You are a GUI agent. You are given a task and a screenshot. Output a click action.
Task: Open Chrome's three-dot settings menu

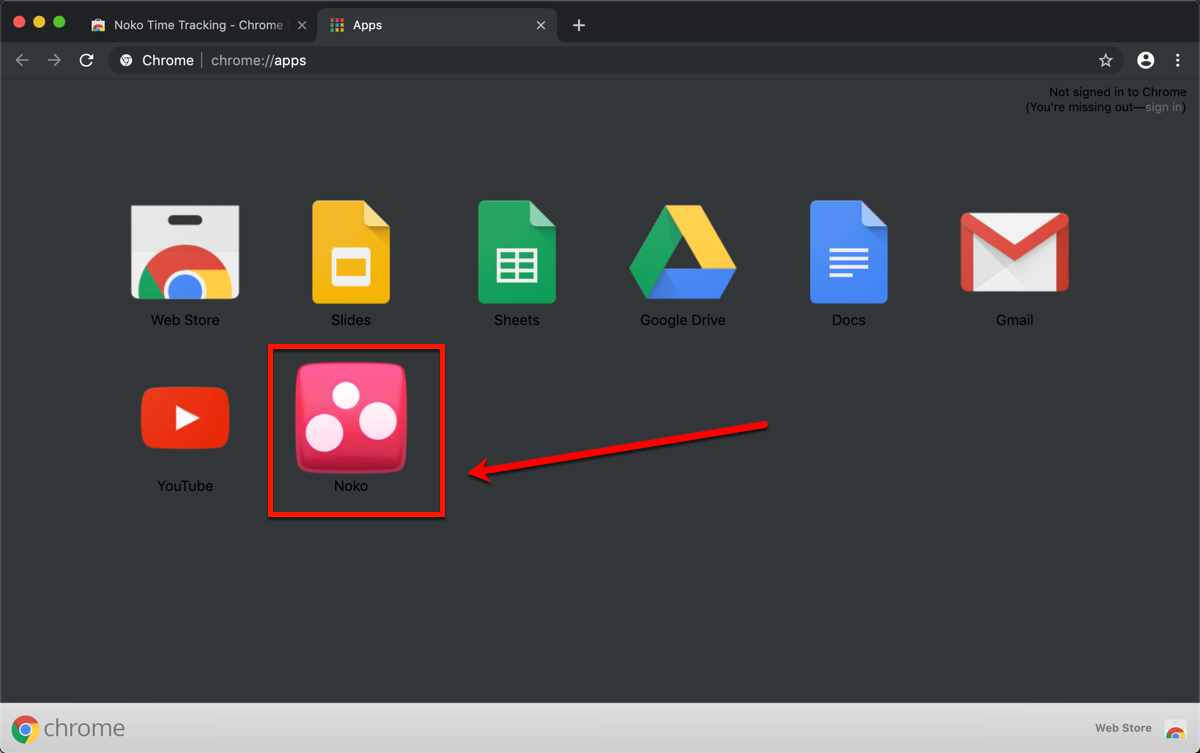pyautogui.click(x=1178, y=60)
